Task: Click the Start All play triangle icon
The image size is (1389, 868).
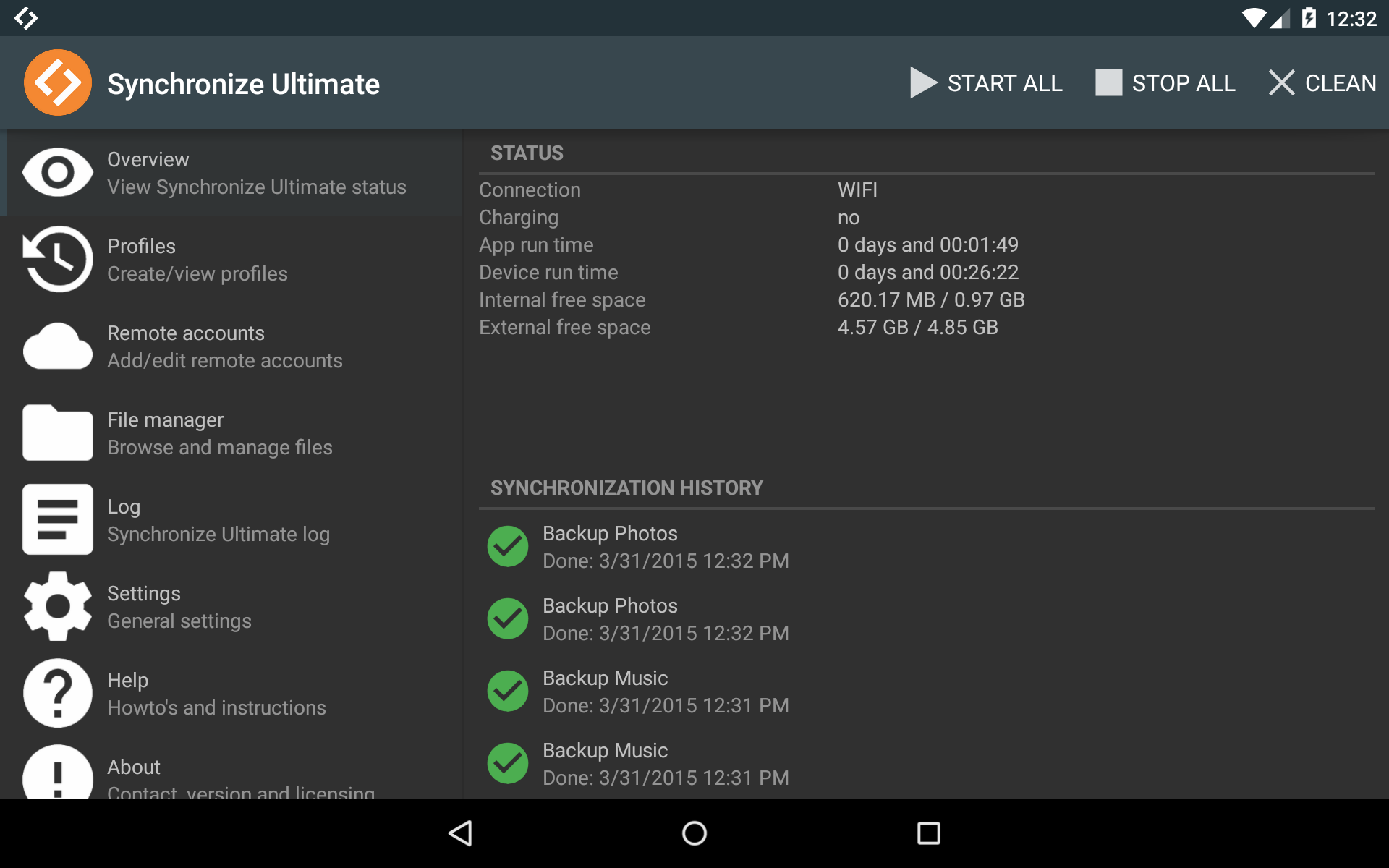Action: click(x=923, y=82)
